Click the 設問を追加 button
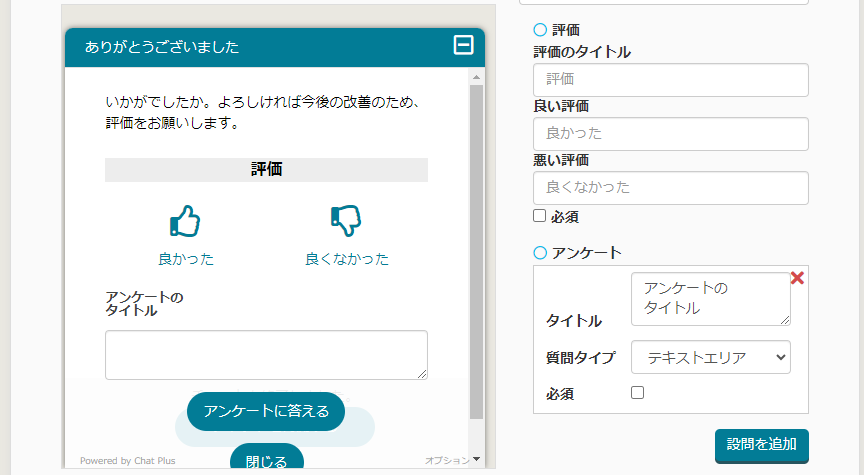Image resolution: width=864 pixels, height=475 pixels. click(761, 445)
